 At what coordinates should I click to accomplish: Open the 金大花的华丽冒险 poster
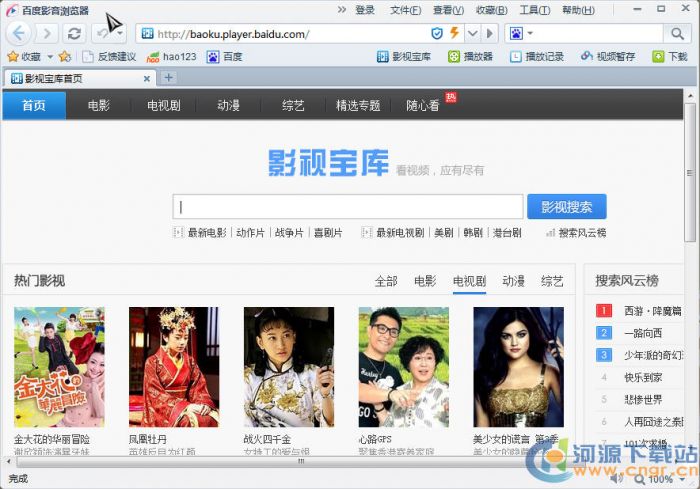(x=59, y=367)
